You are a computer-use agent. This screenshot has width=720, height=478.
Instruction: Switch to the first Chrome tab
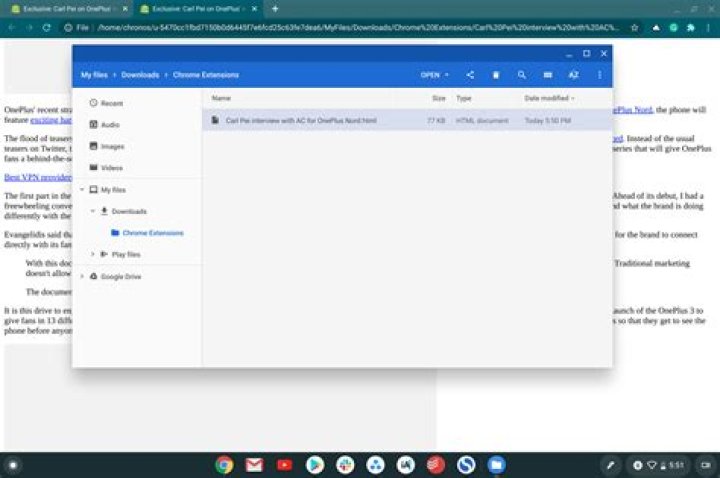67,9
